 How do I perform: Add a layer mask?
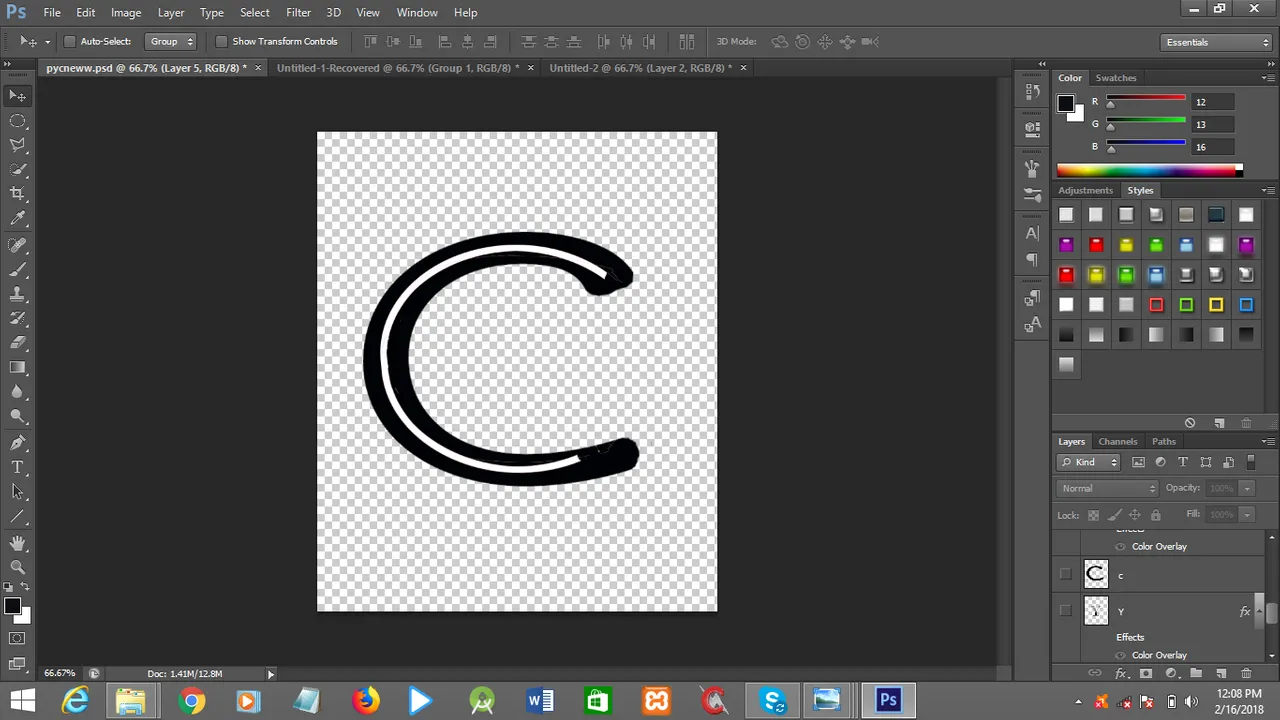point(1146,674)
